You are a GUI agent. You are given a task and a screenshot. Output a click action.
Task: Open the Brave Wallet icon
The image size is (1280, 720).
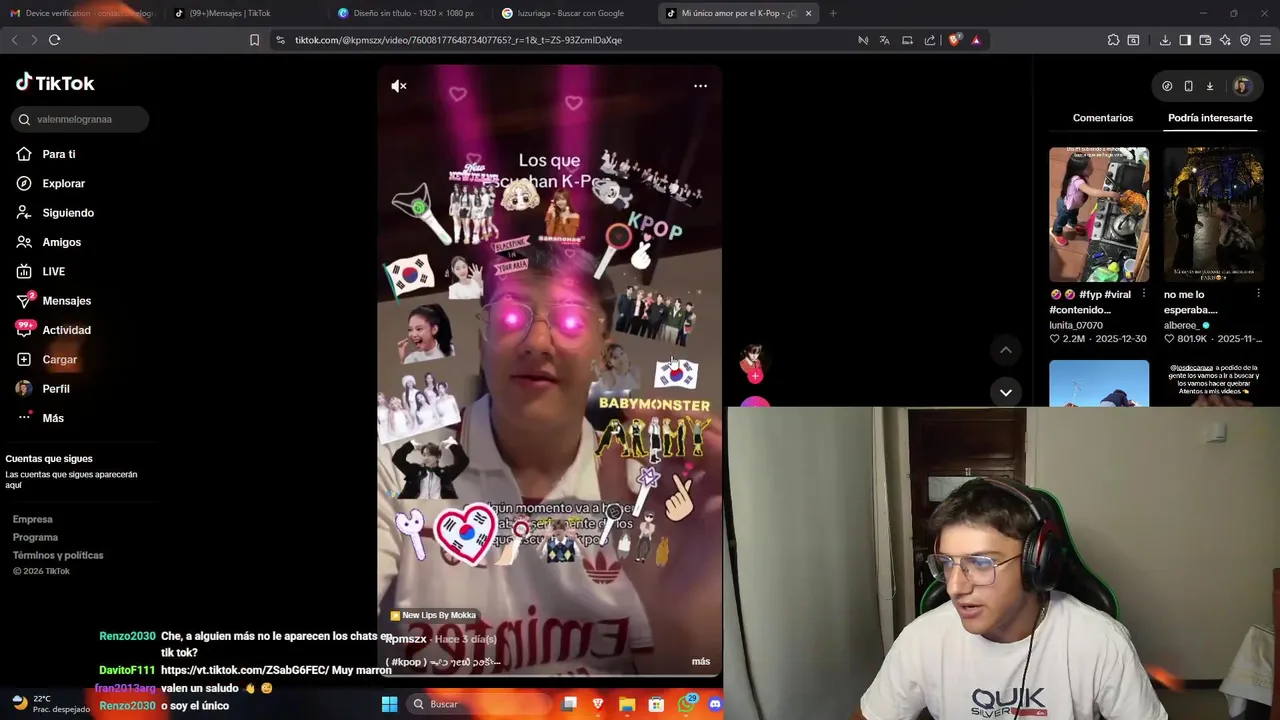click(1205, 40)
